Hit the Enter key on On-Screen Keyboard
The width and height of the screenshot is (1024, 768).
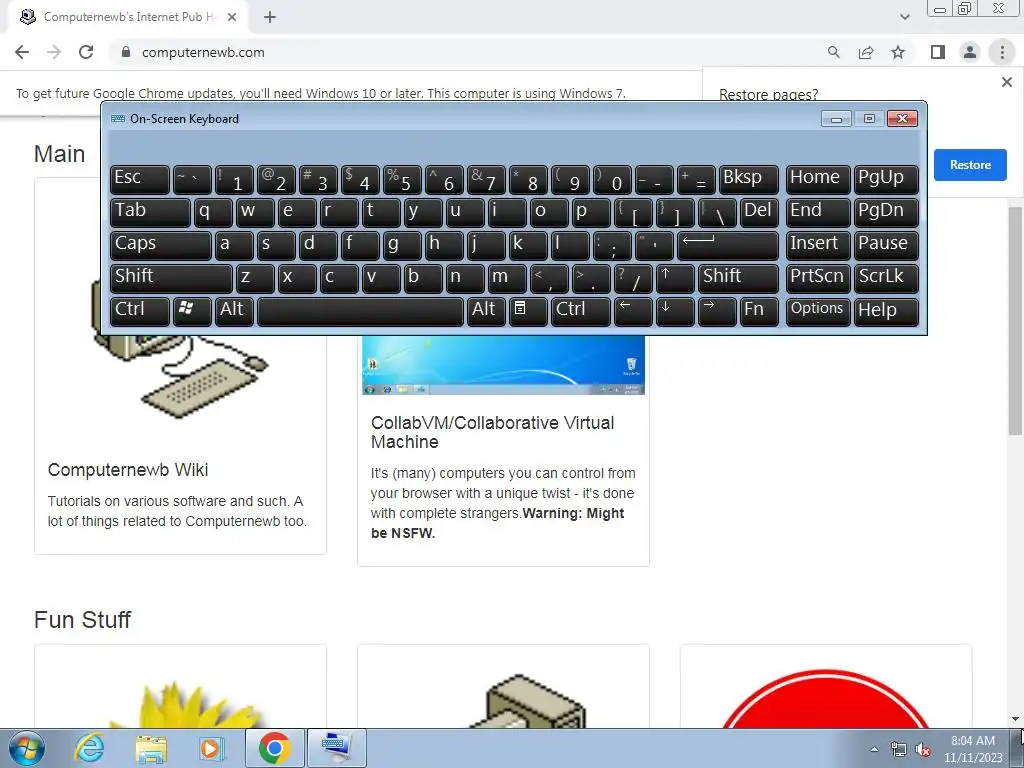coord(728,245)
